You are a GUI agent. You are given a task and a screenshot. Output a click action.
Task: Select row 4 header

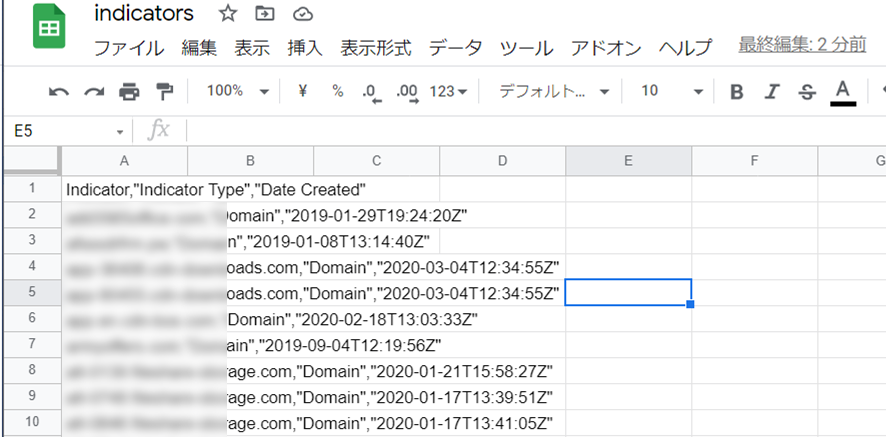[x=32, y=266]
